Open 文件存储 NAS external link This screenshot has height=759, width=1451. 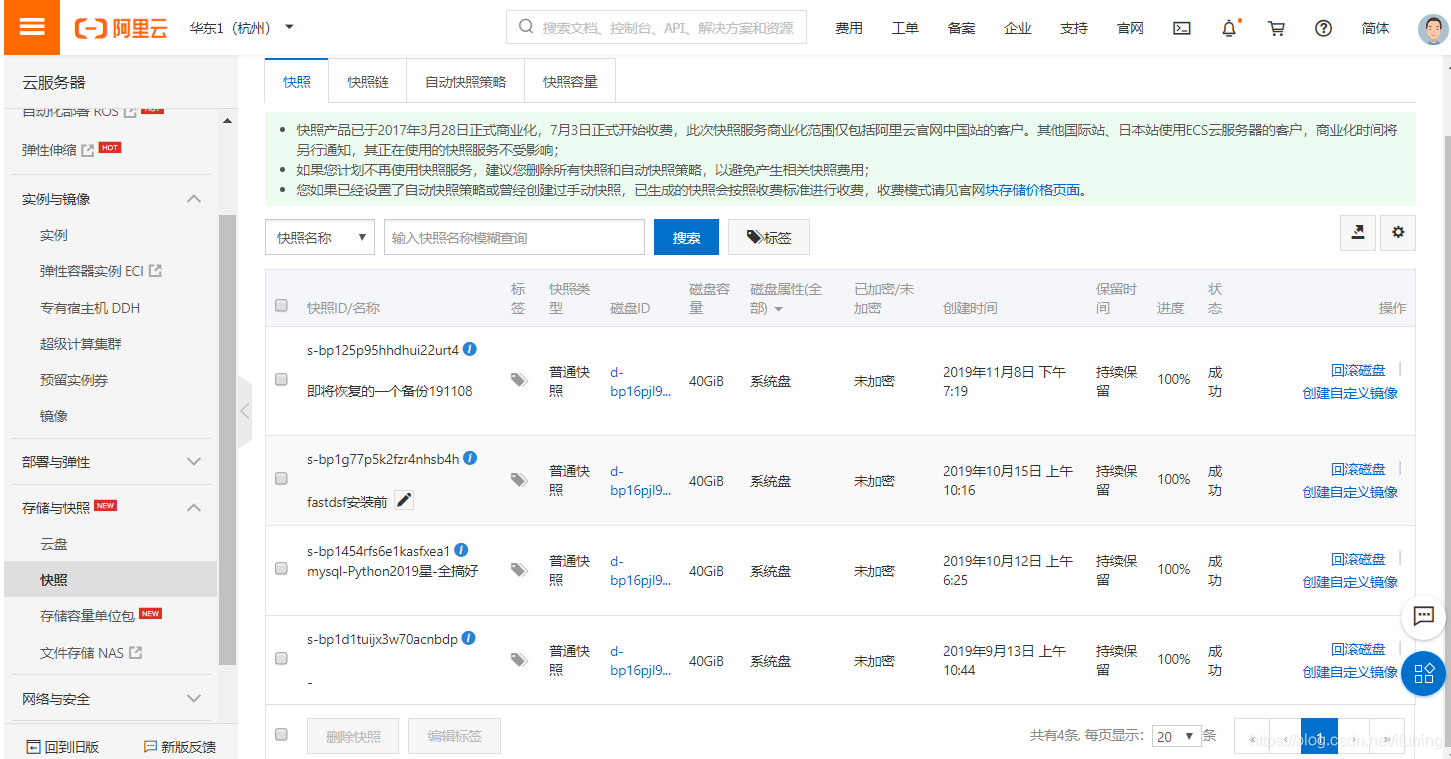(x=91, y=653)
